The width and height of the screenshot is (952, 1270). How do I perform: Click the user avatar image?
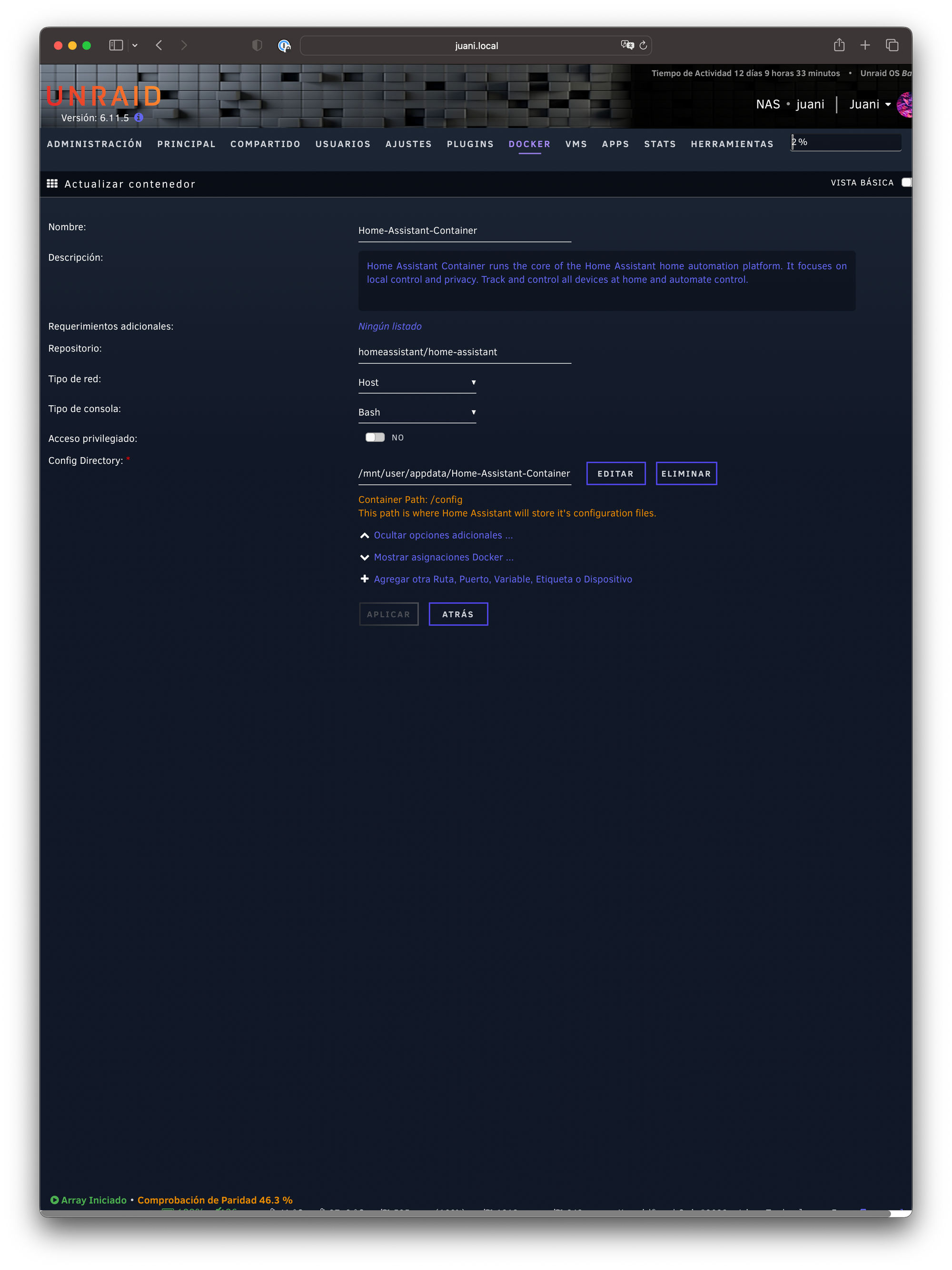click(905, 104)
